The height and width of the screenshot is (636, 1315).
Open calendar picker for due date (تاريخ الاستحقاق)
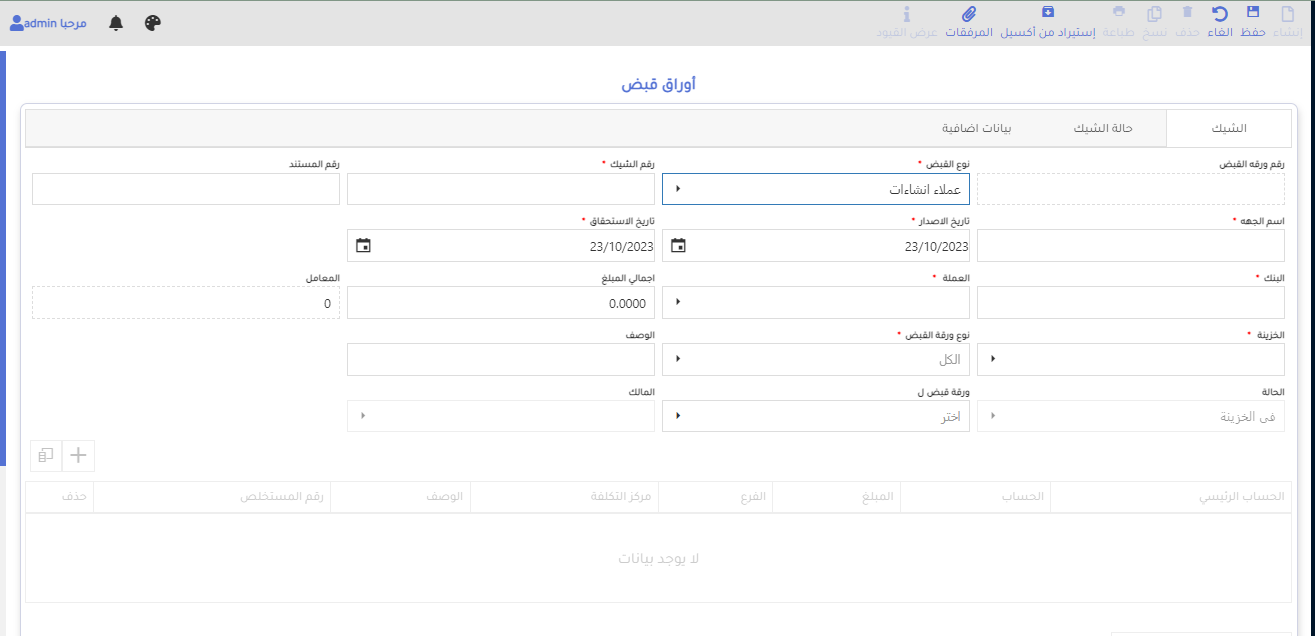click(363, 246)
